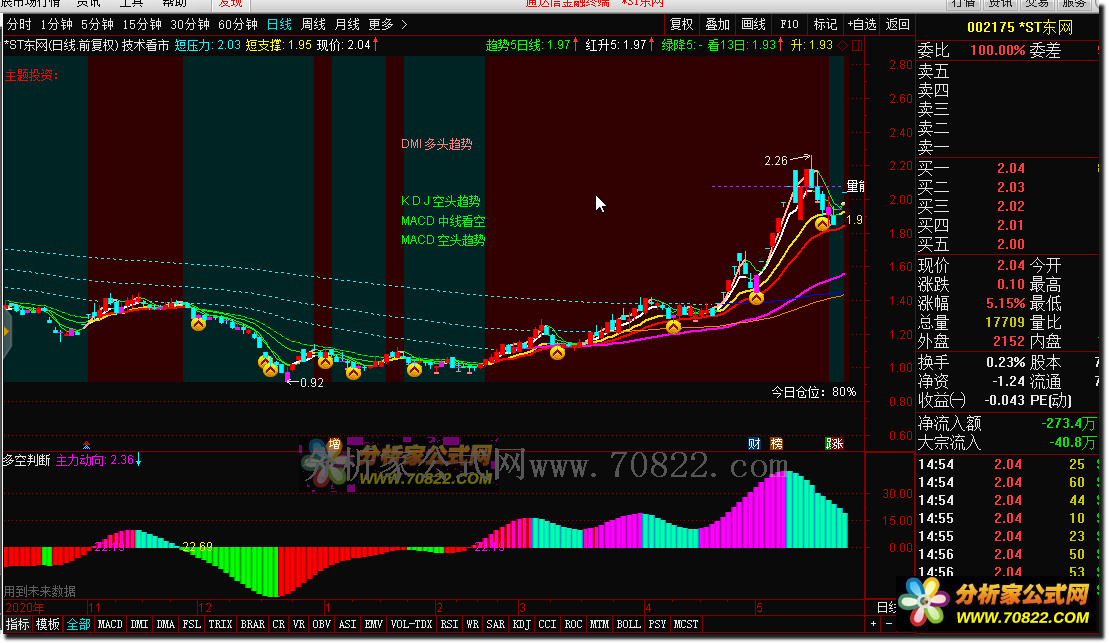Select the 1分钟 period
This screenshot has height=643, width=1109.
[57, 25]
